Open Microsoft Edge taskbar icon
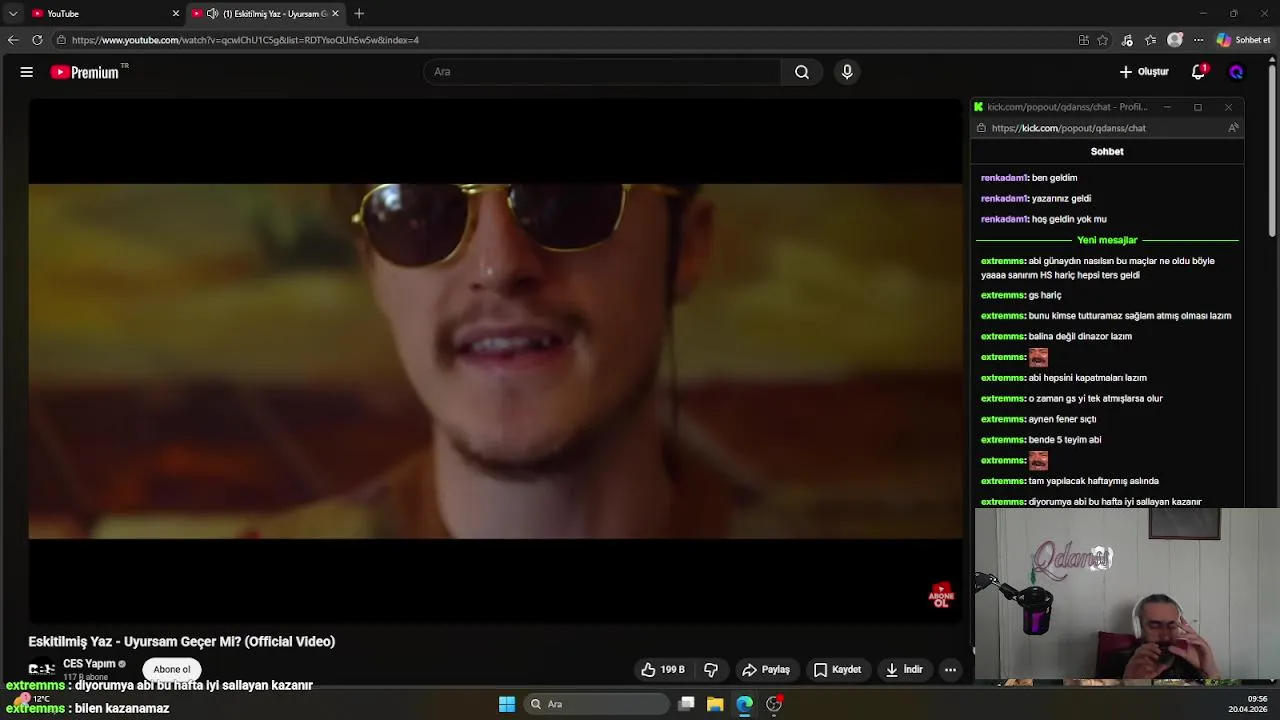 click(744, 704)
